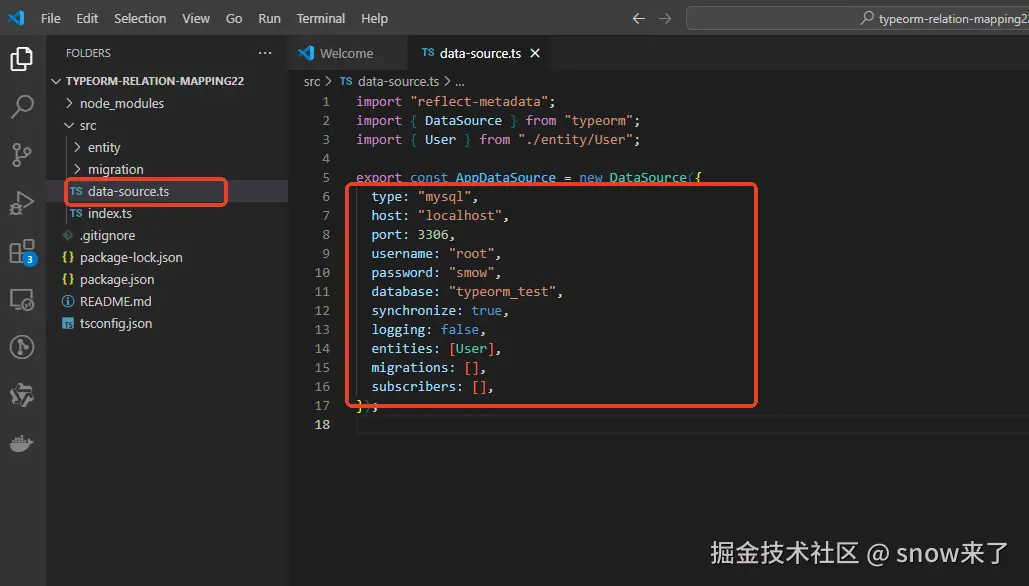
Task: Click the icon above the Docker icon
Action: click(22, 395)
